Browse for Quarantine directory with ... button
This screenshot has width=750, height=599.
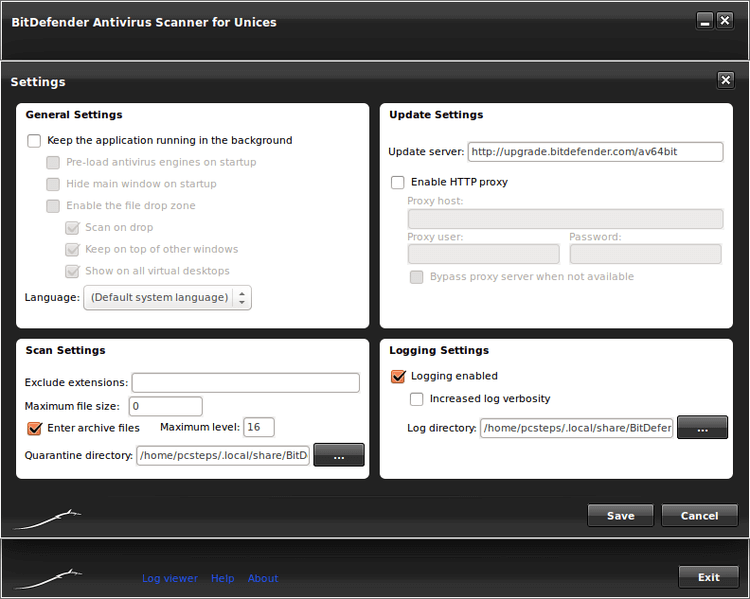(339, 455)
